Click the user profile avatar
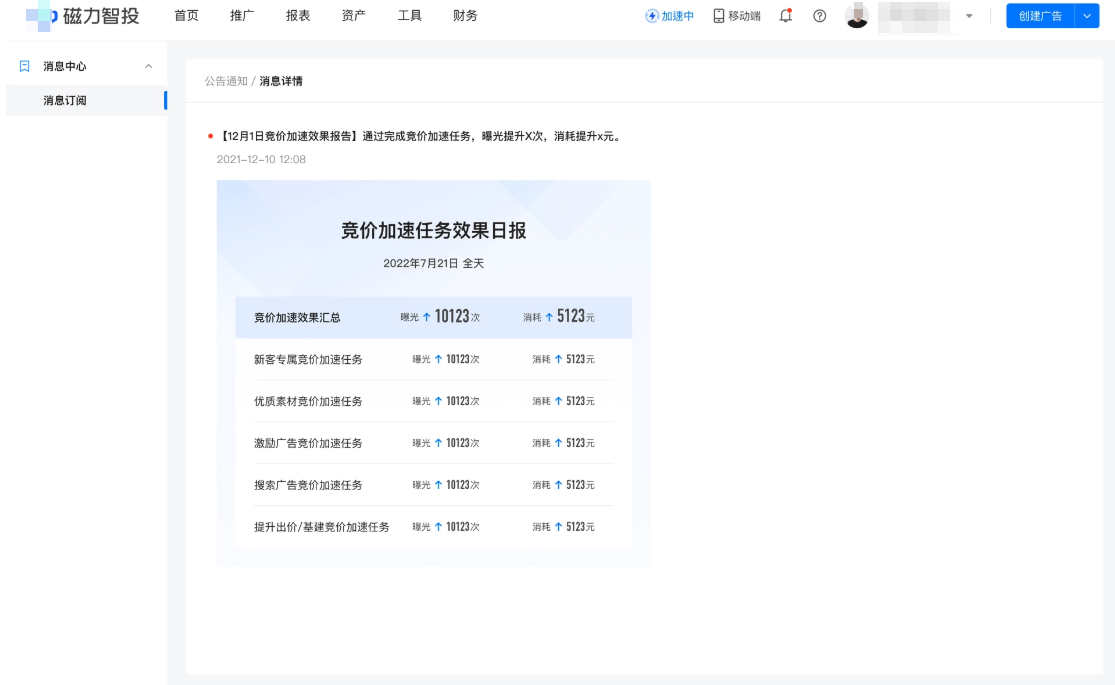Viewport: 1115px width, 685px height. point(857,16)
